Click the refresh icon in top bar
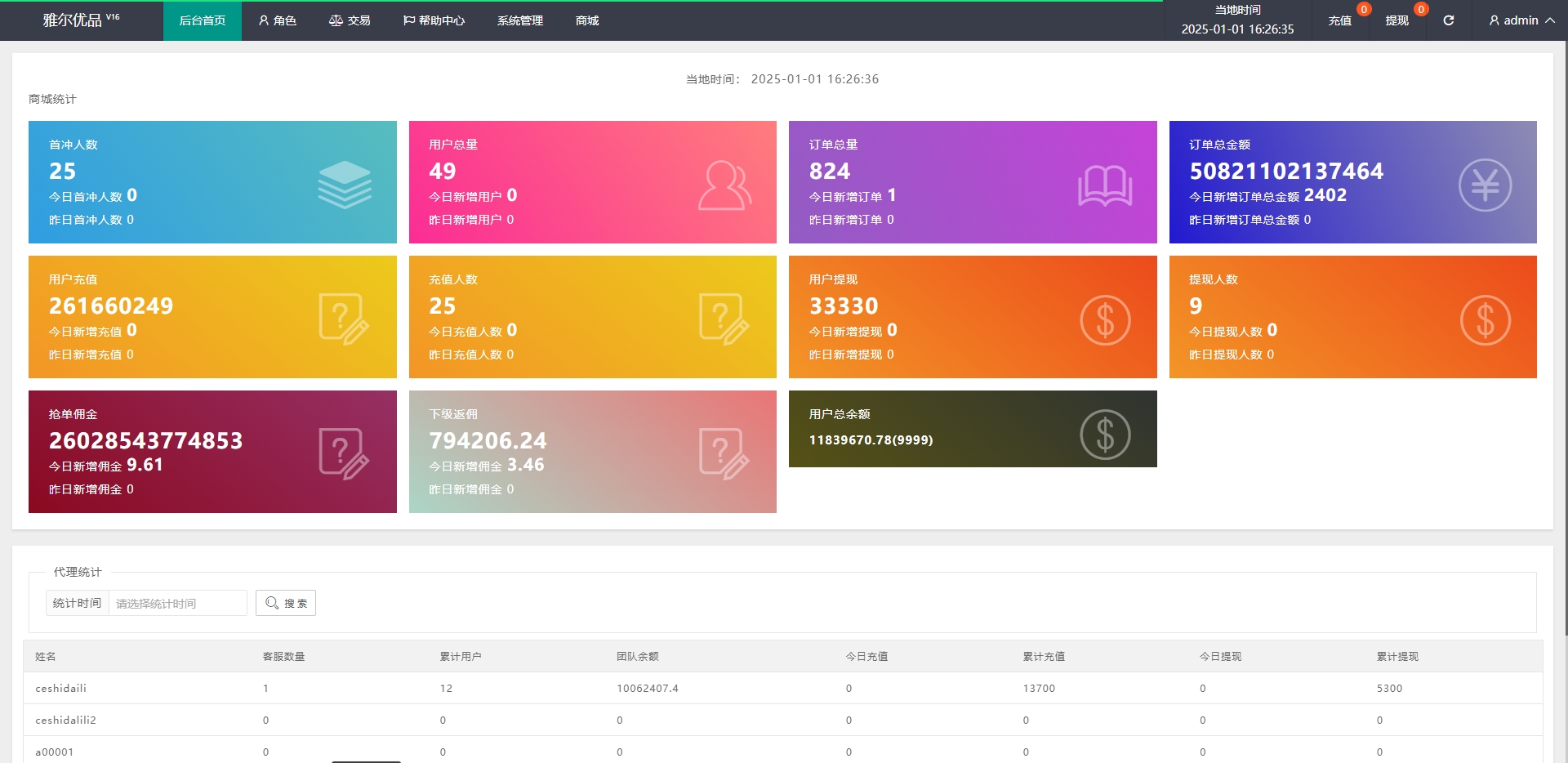This screenshot has height=763, width=1568. [x=1448, y=20]
